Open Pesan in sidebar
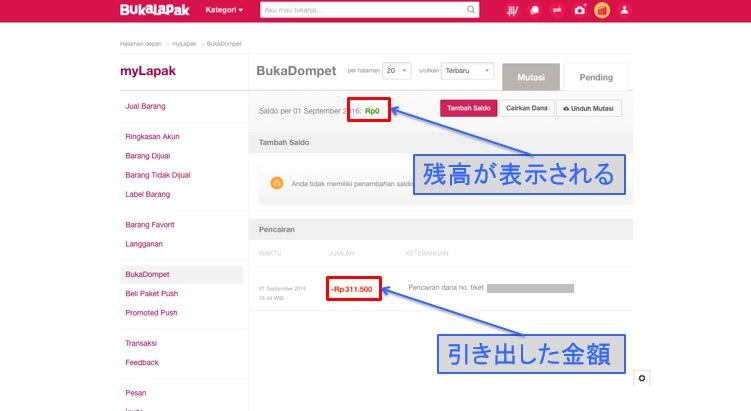 (x=136, y=393)
